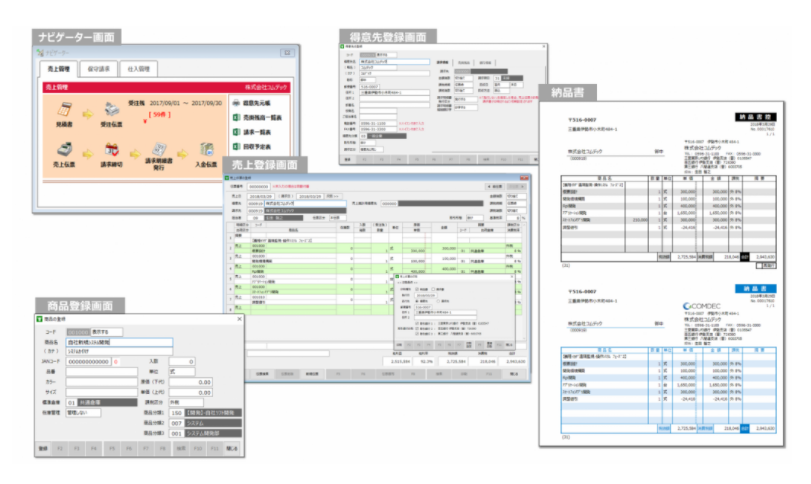Screen dimensions: 811x484
Task: Click customer name field in sales window header
Action: click(x=306, y=204)
